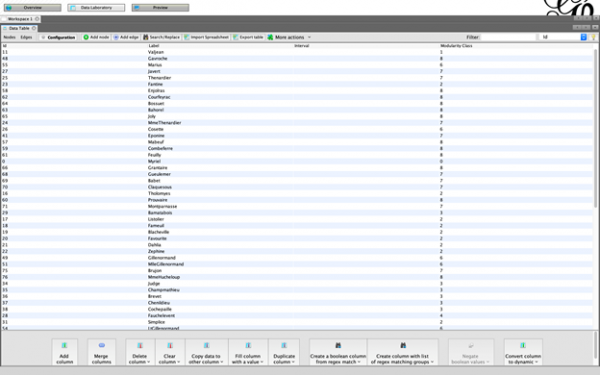Image resolution: width=600 pixels, height=375 pixels.
Task: Click the Add column button
Action: [x=64, y=352]
